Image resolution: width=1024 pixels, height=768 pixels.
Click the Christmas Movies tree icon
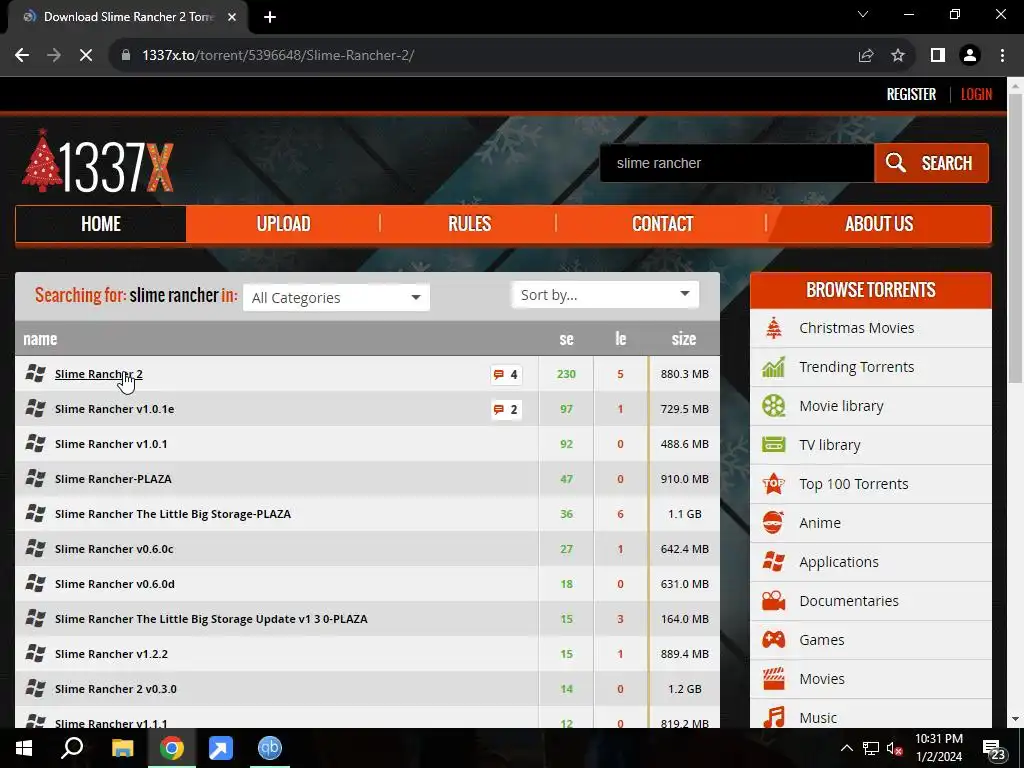click(774, 328)
